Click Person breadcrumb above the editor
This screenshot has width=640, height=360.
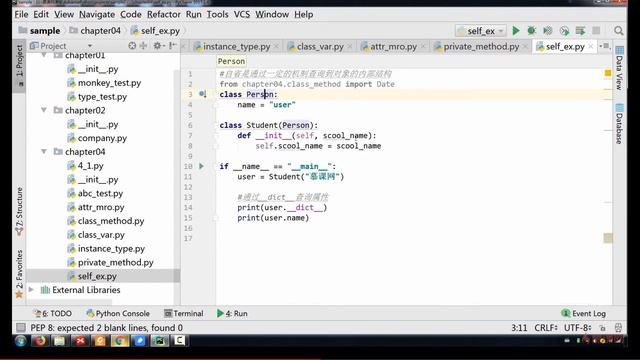tap(231, 61)
